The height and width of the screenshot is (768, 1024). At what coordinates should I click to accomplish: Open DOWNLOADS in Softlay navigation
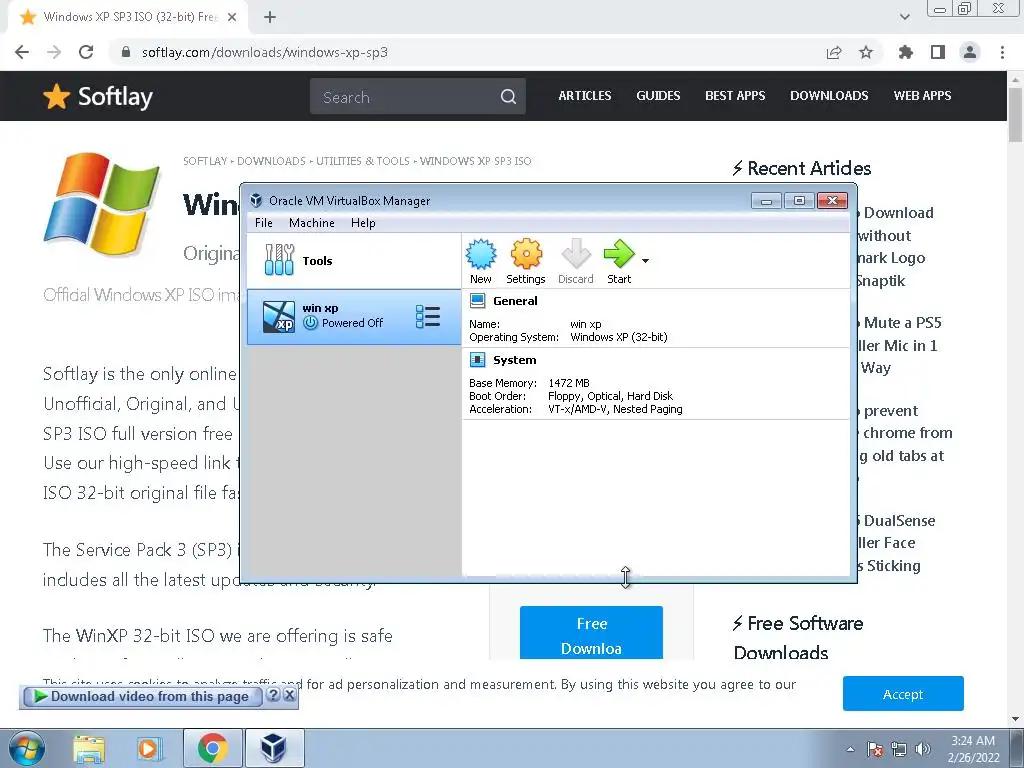(829, 95)
